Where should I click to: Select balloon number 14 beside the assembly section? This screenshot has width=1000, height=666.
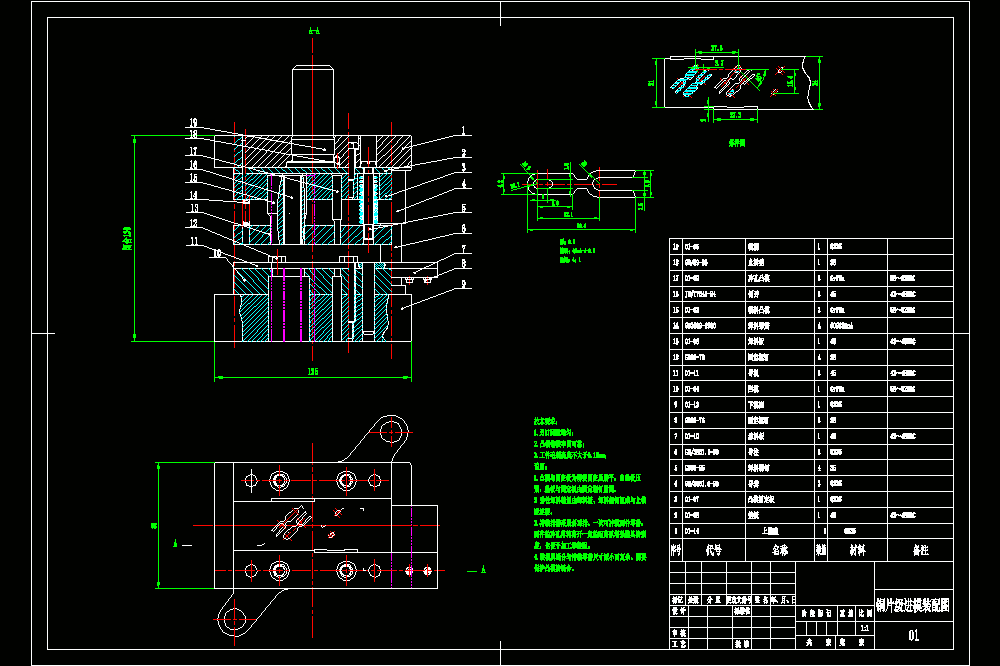(193, 195)
